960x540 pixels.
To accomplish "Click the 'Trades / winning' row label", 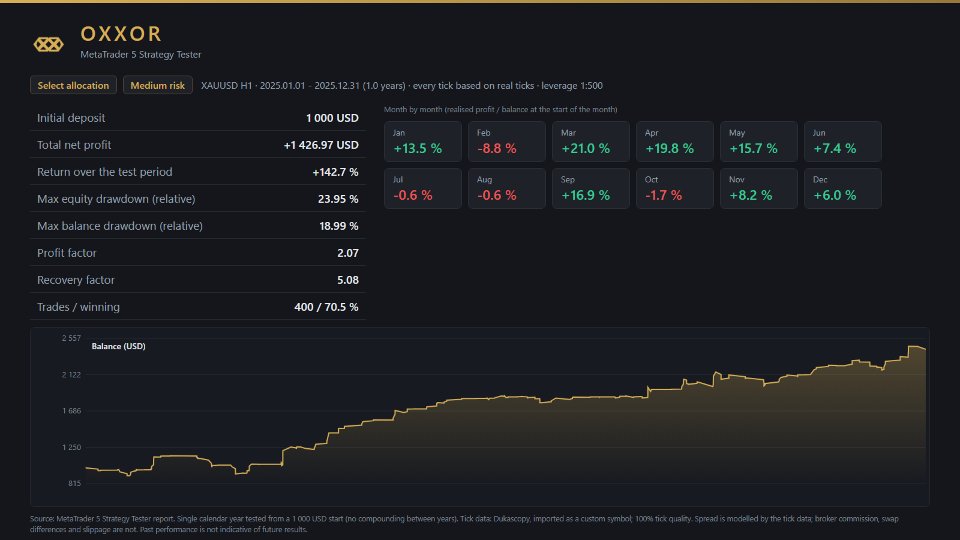I will coord(78,307).
